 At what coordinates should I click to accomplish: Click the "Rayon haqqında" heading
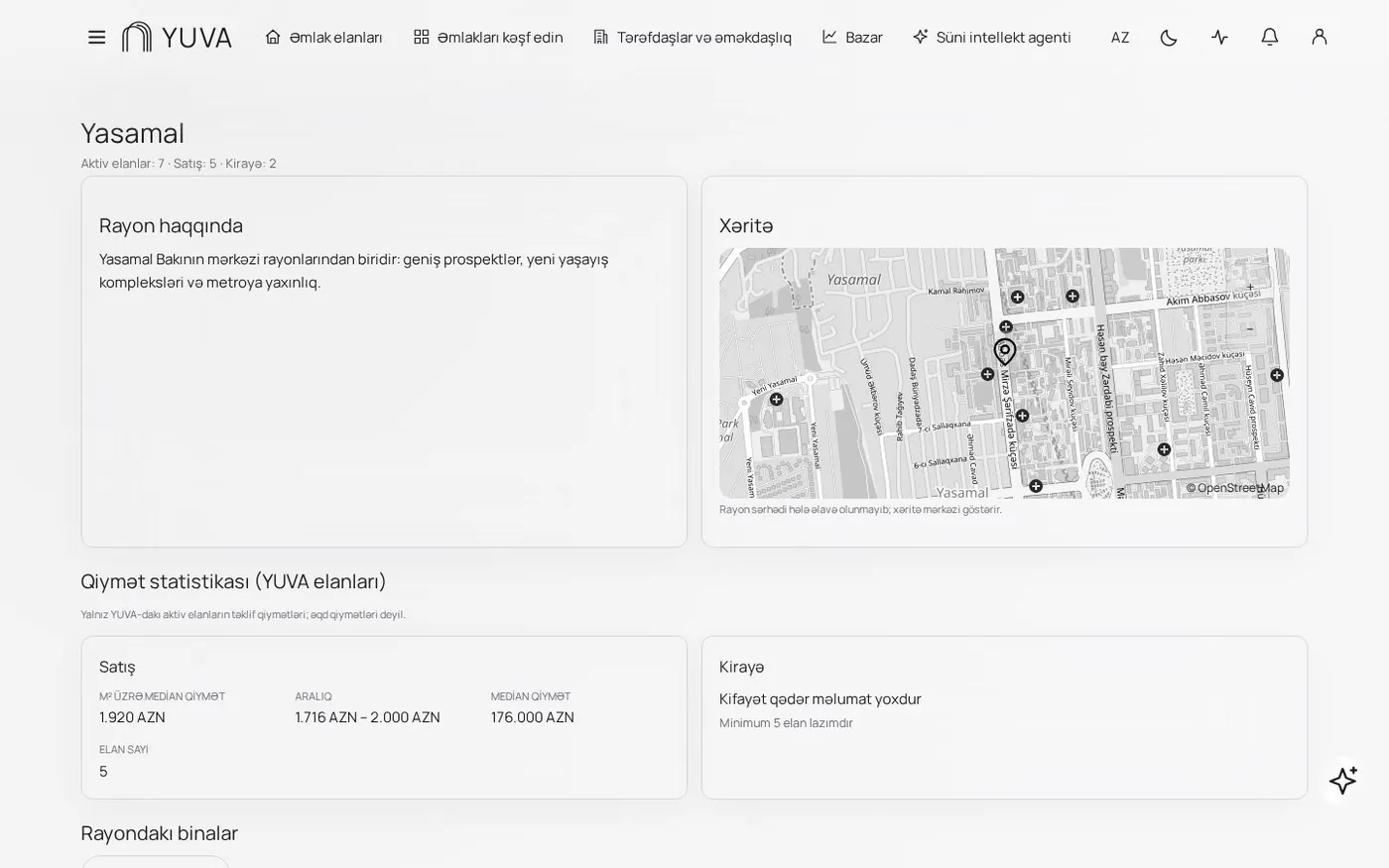pyautogui.click(x=171, y=225)
